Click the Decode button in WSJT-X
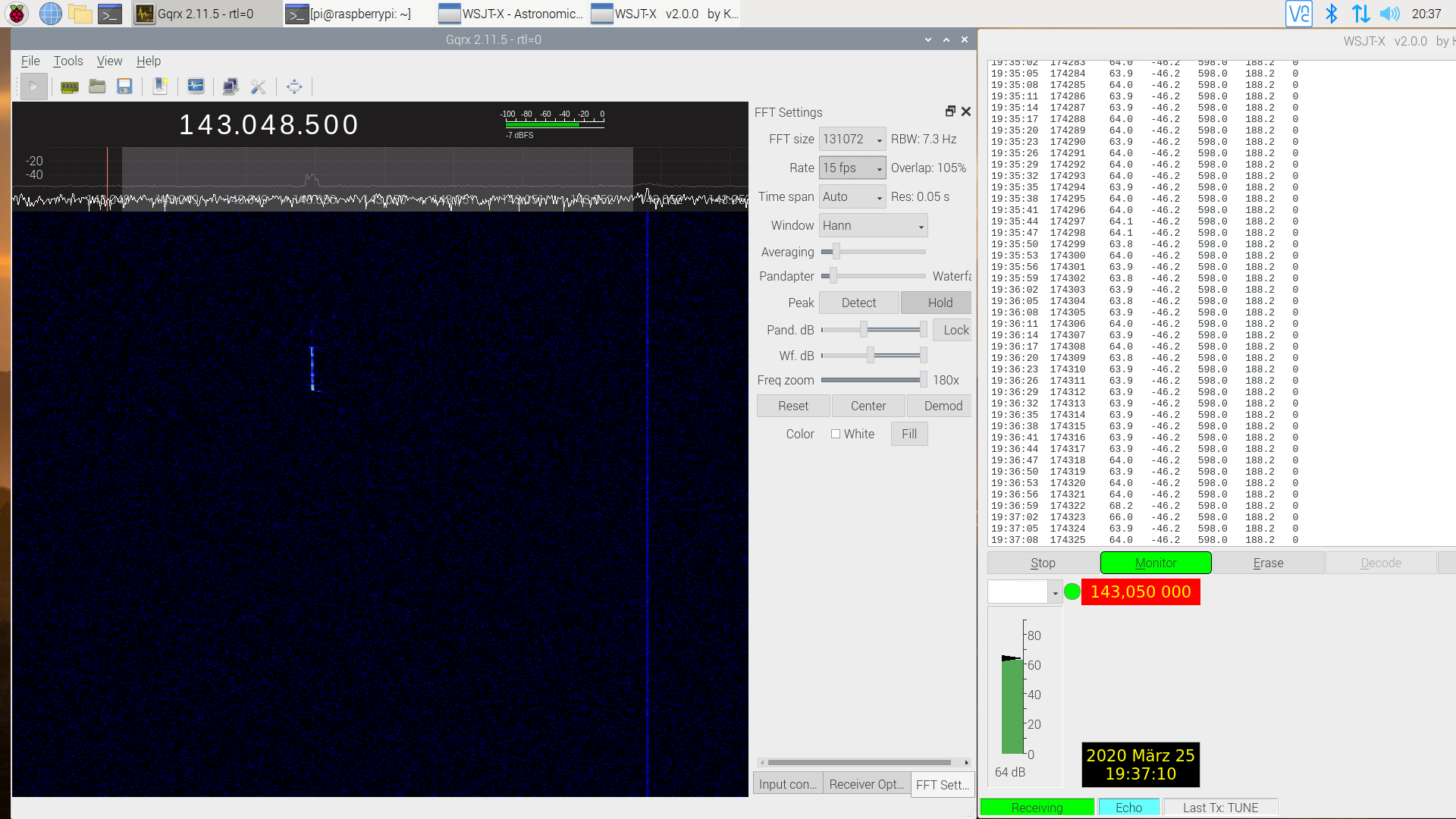The image size is (1456, 819). [x=1381, y=563]
